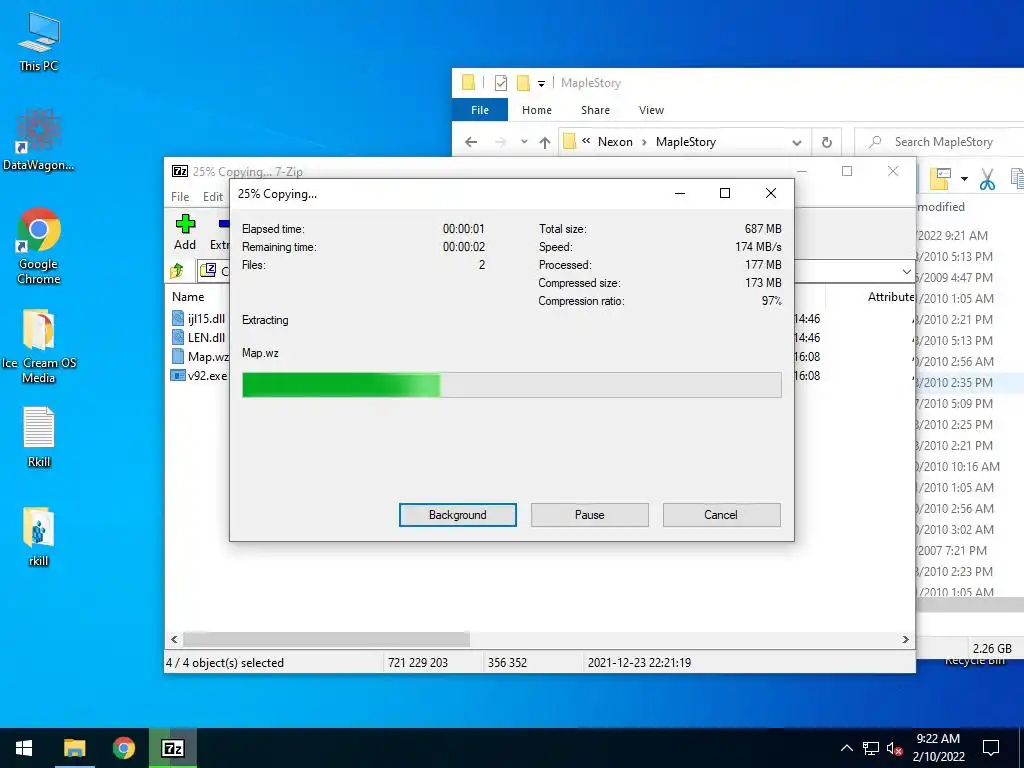The image size is (1024, 768).
Task: Click the Explorer Cut scissors icon
Action: 987,178
